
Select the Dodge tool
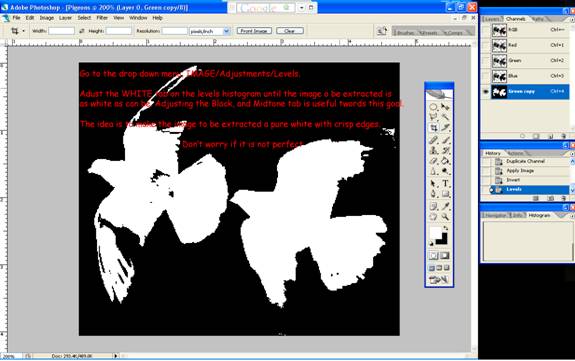(x=445, y=171)
